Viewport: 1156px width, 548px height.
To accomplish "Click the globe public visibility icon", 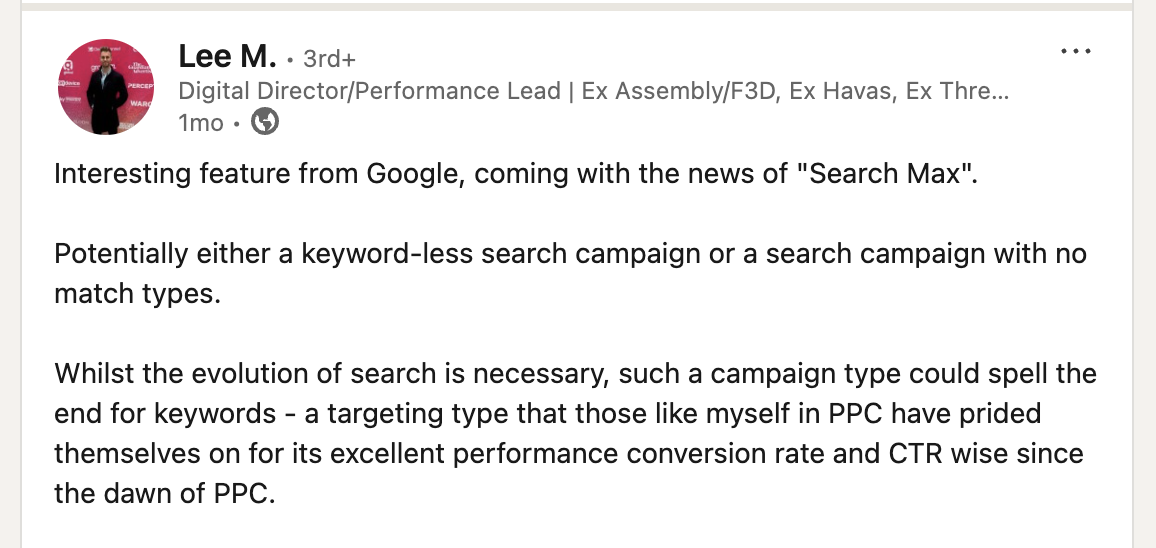I will 265,122.
